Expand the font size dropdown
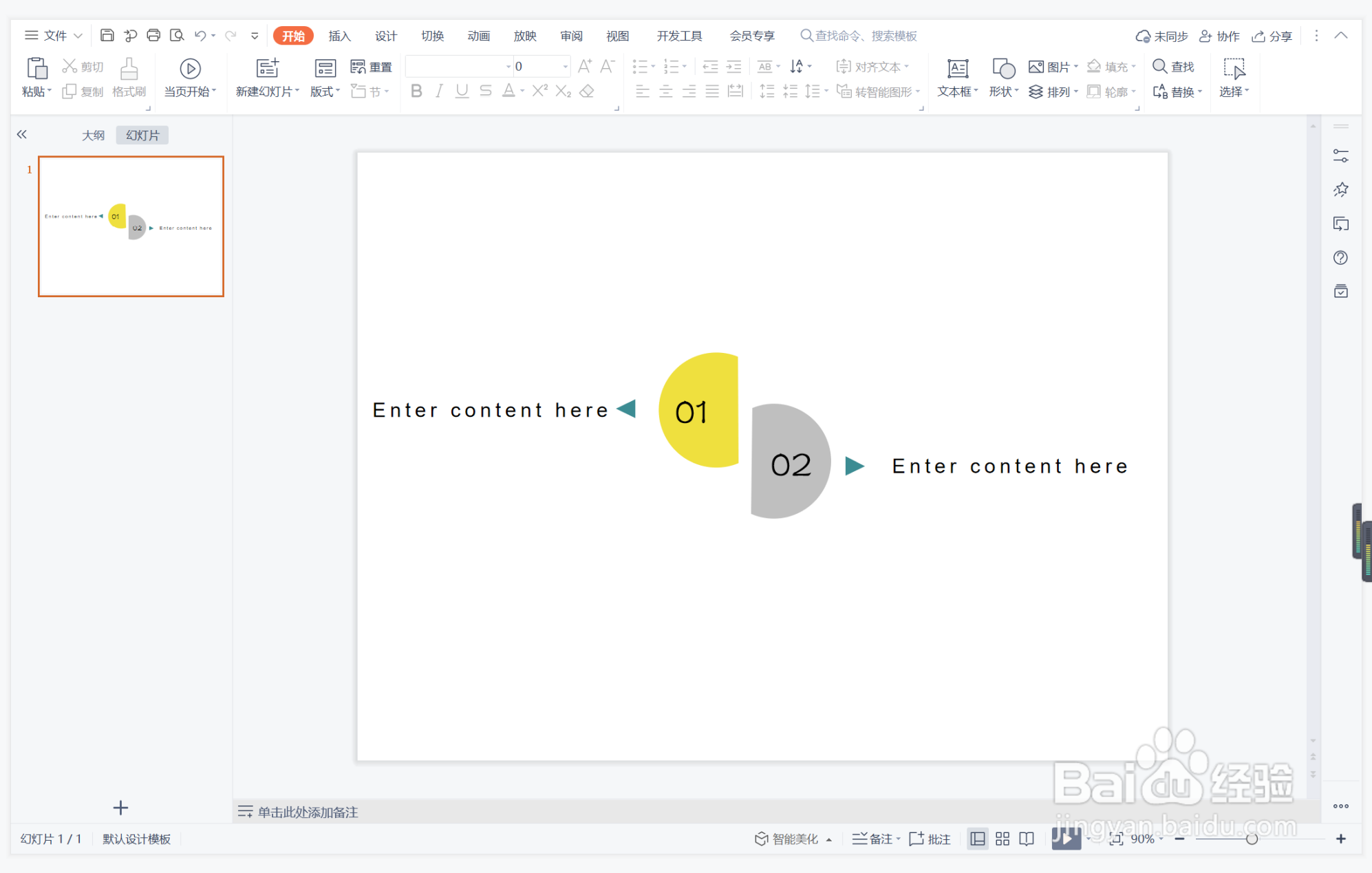1372x873 pixels. coord(566,67)
